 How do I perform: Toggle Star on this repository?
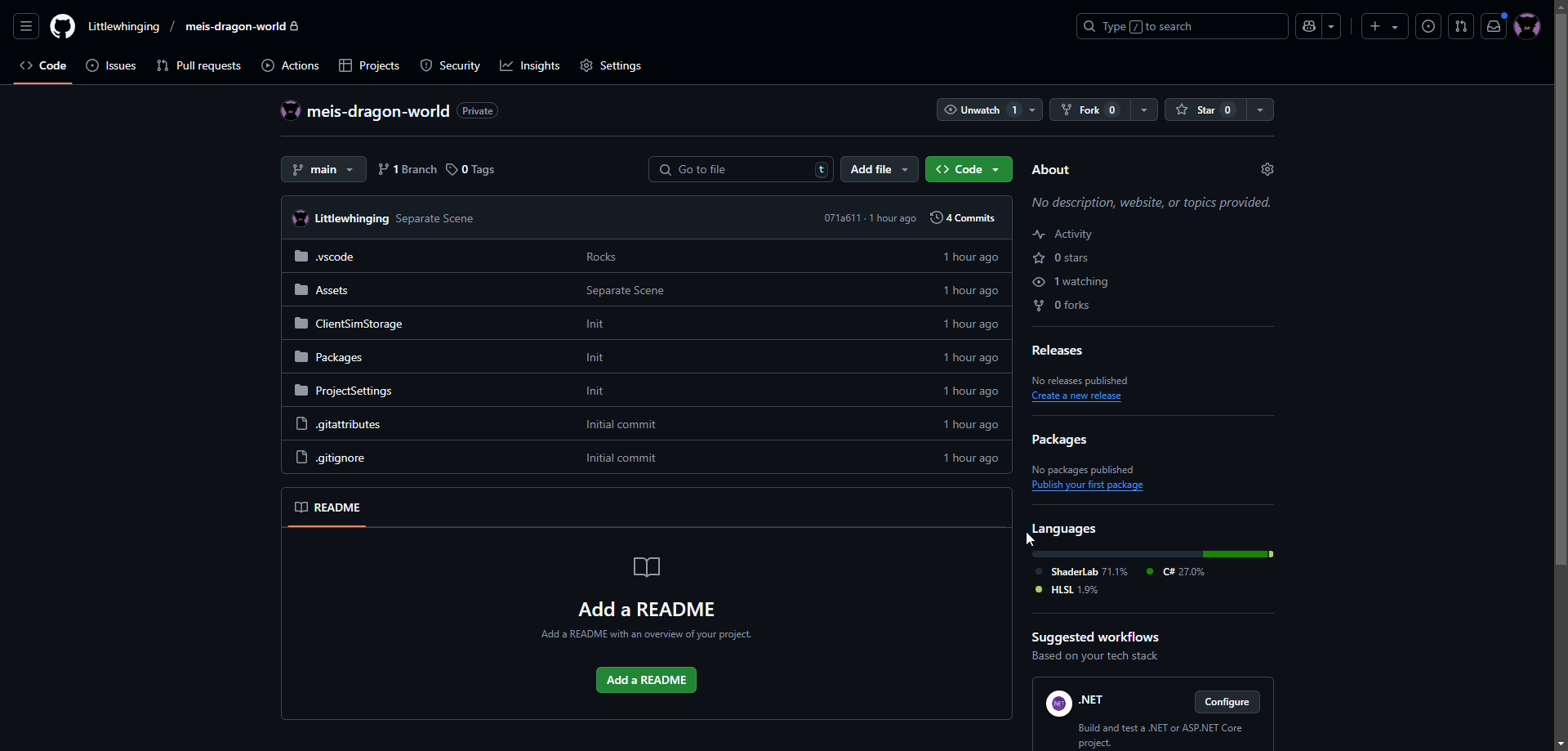[x=1205, y=110]
